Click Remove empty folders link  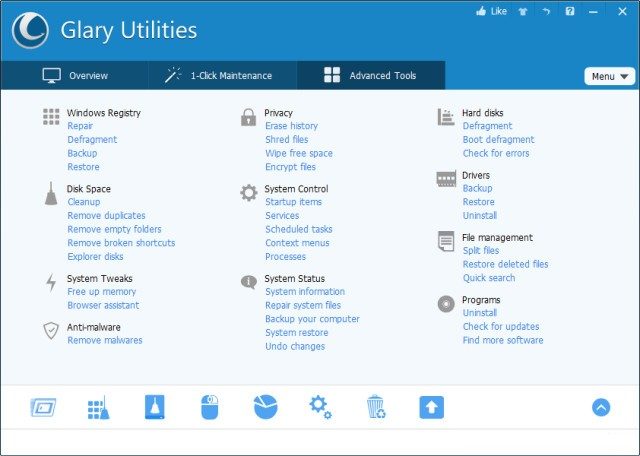[x=114, y=229]
